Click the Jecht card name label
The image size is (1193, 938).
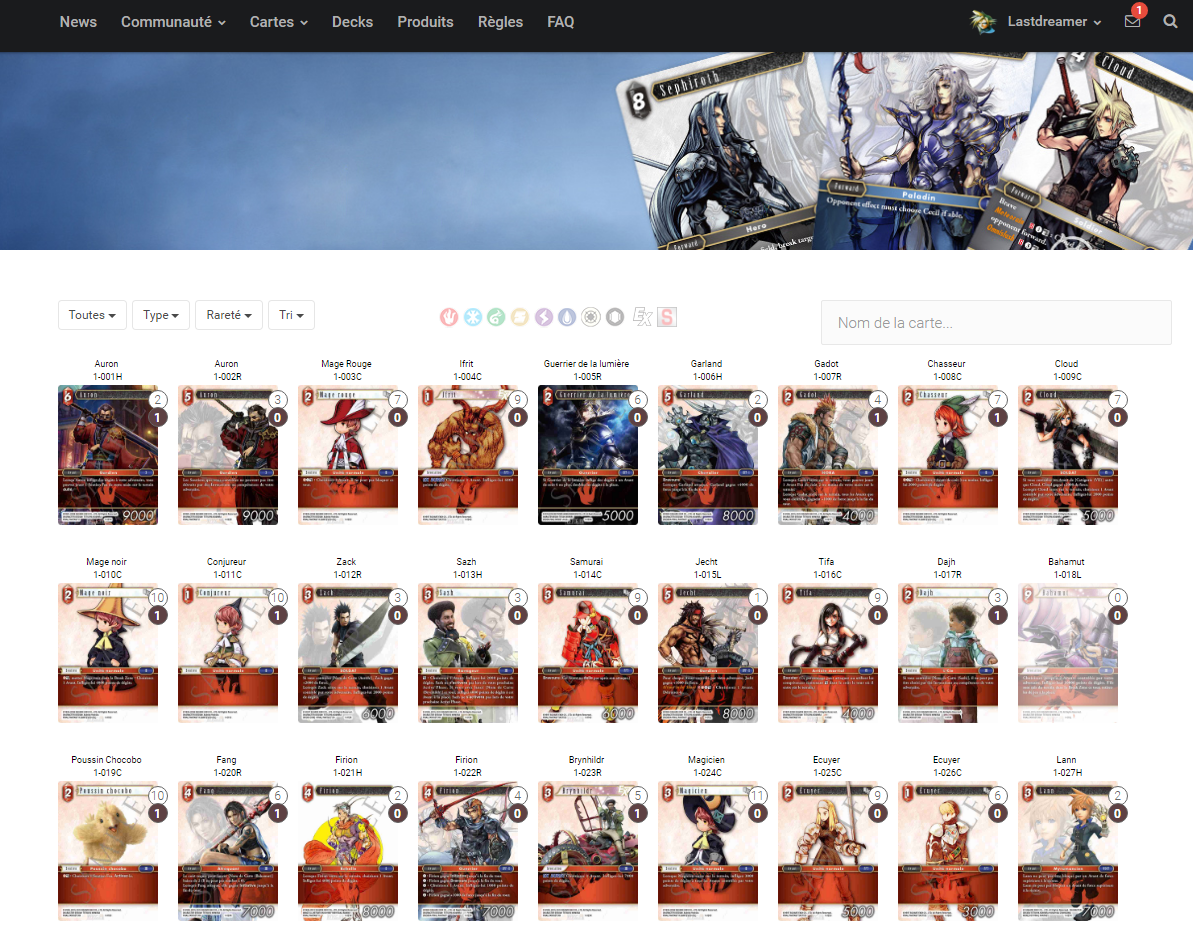tap(706, 561)
